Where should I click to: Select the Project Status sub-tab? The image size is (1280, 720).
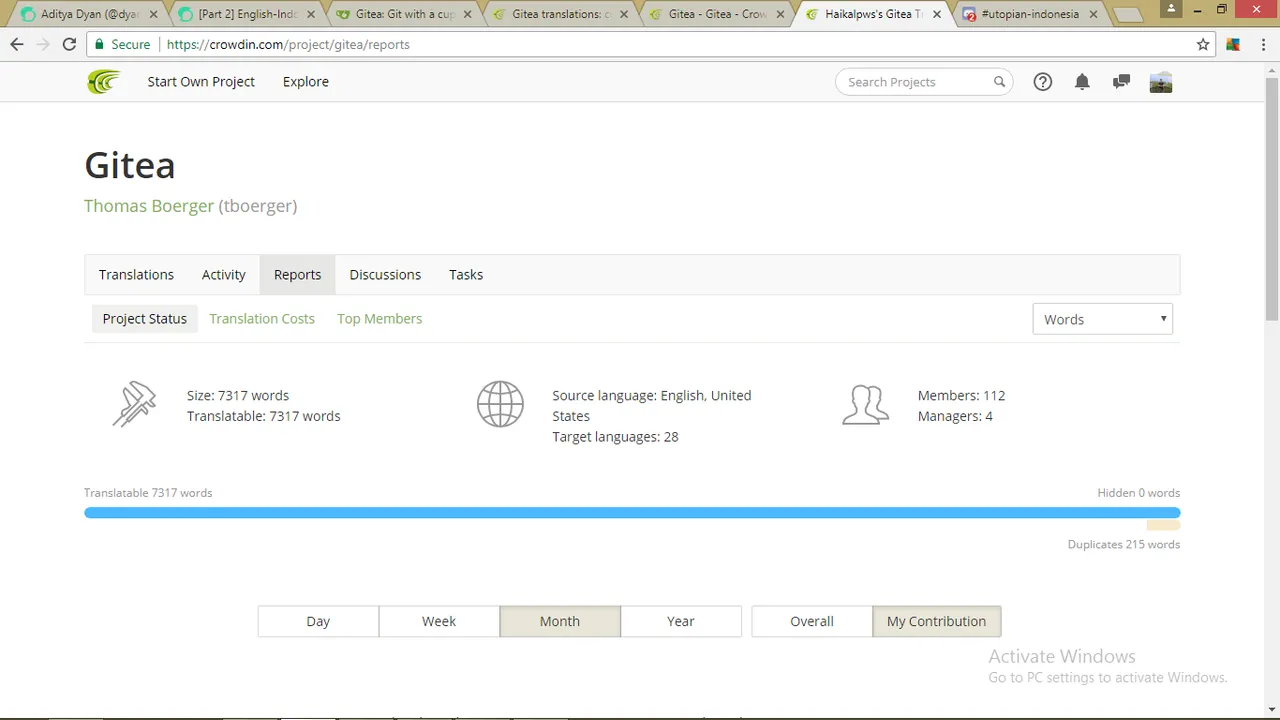click(145, 318)
